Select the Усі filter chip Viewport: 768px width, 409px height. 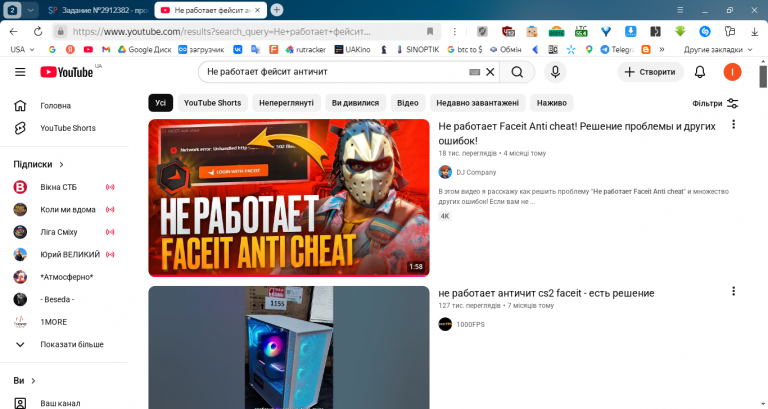click(x=161, y=103)
